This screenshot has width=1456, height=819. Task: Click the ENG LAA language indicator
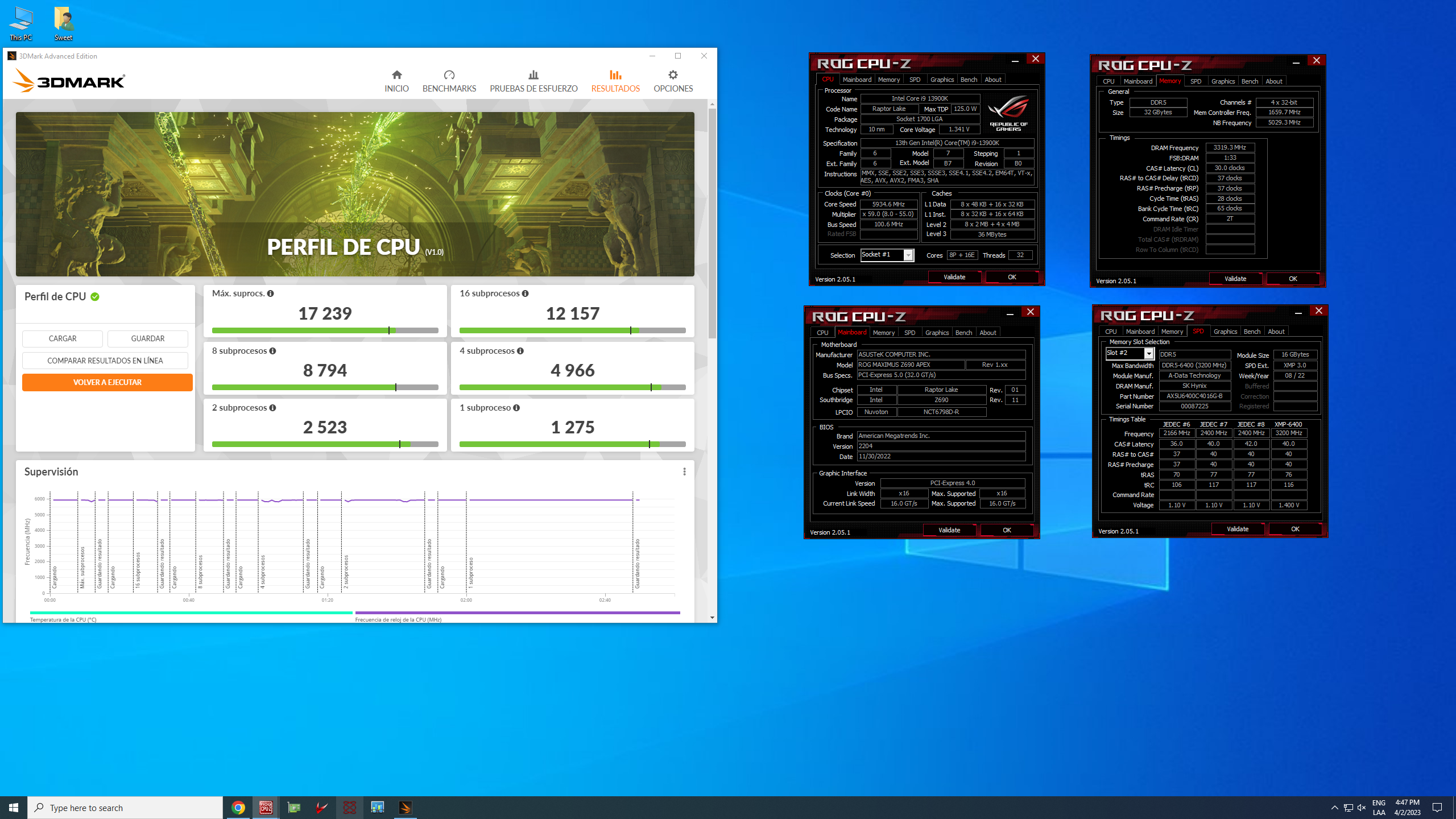click(x=1379, y=808)
